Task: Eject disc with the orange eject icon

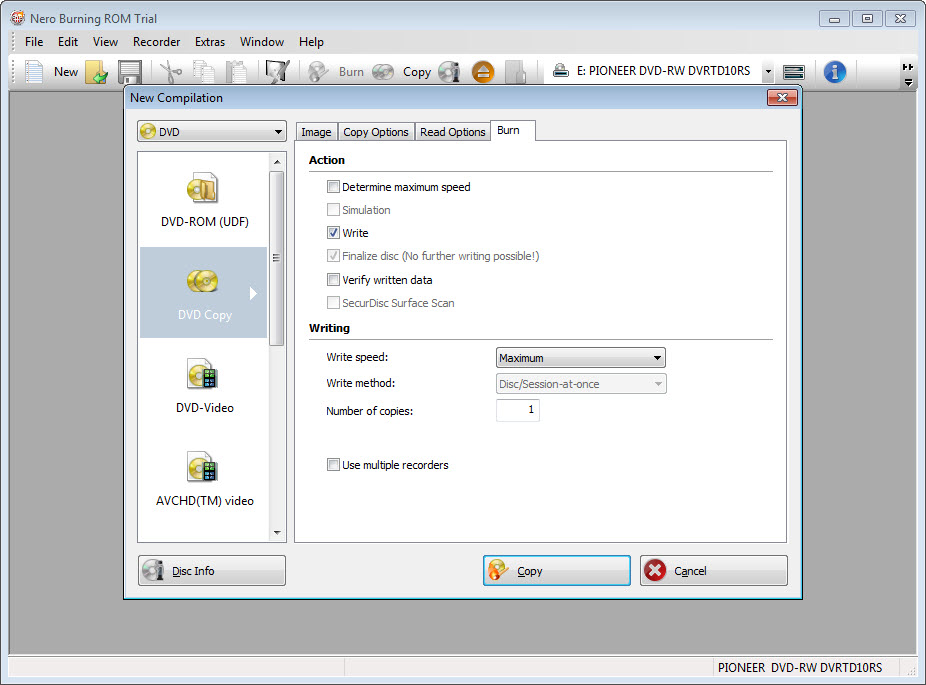Action: 482,72
